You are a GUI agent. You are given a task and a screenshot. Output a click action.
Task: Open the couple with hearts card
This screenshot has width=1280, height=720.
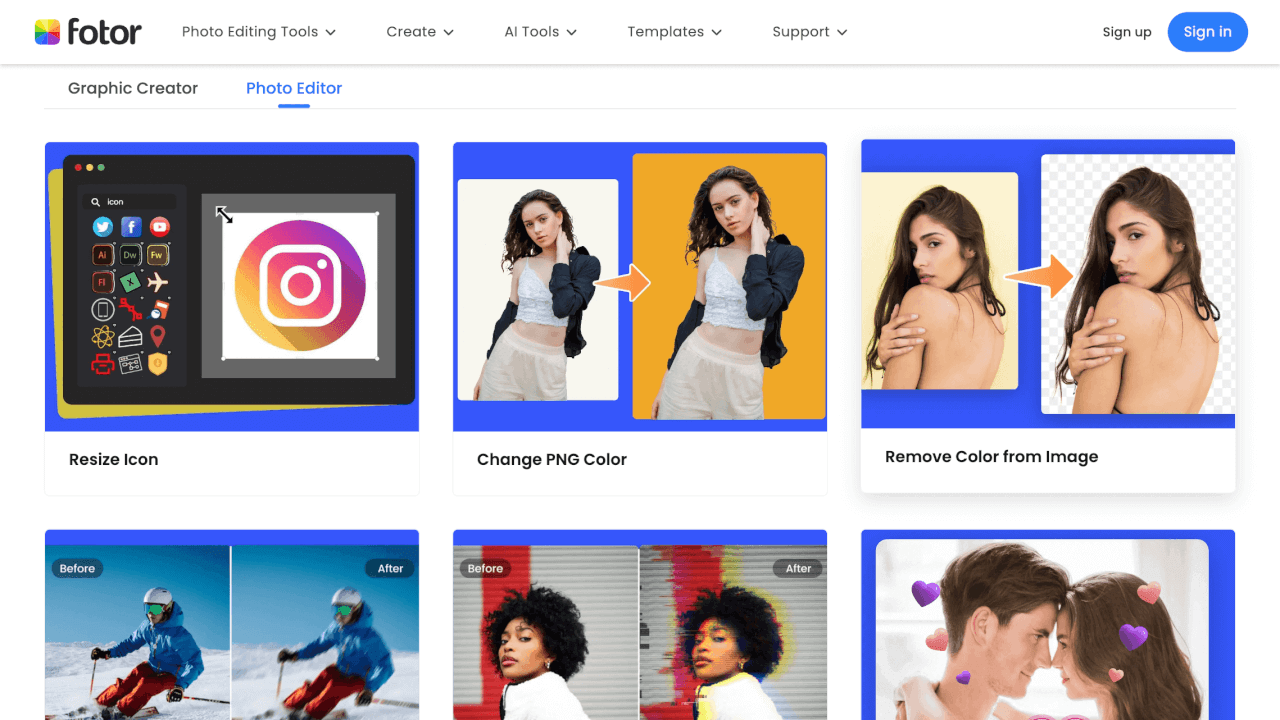pos(1048,625)
